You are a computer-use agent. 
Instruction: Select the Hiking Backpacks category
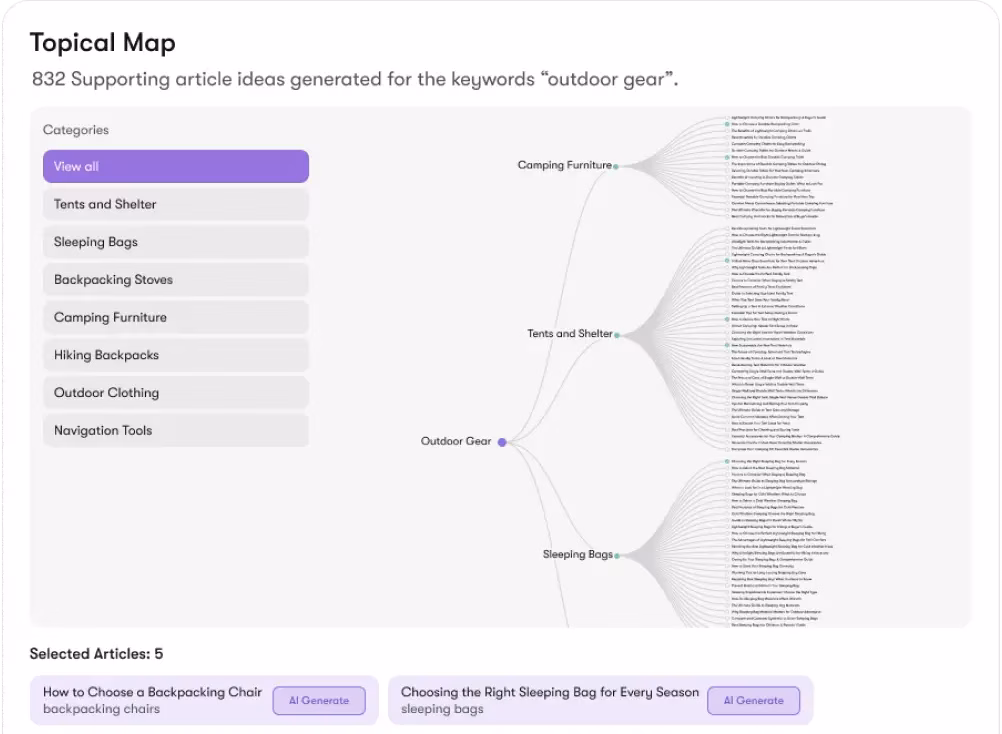tap(175, 355)
